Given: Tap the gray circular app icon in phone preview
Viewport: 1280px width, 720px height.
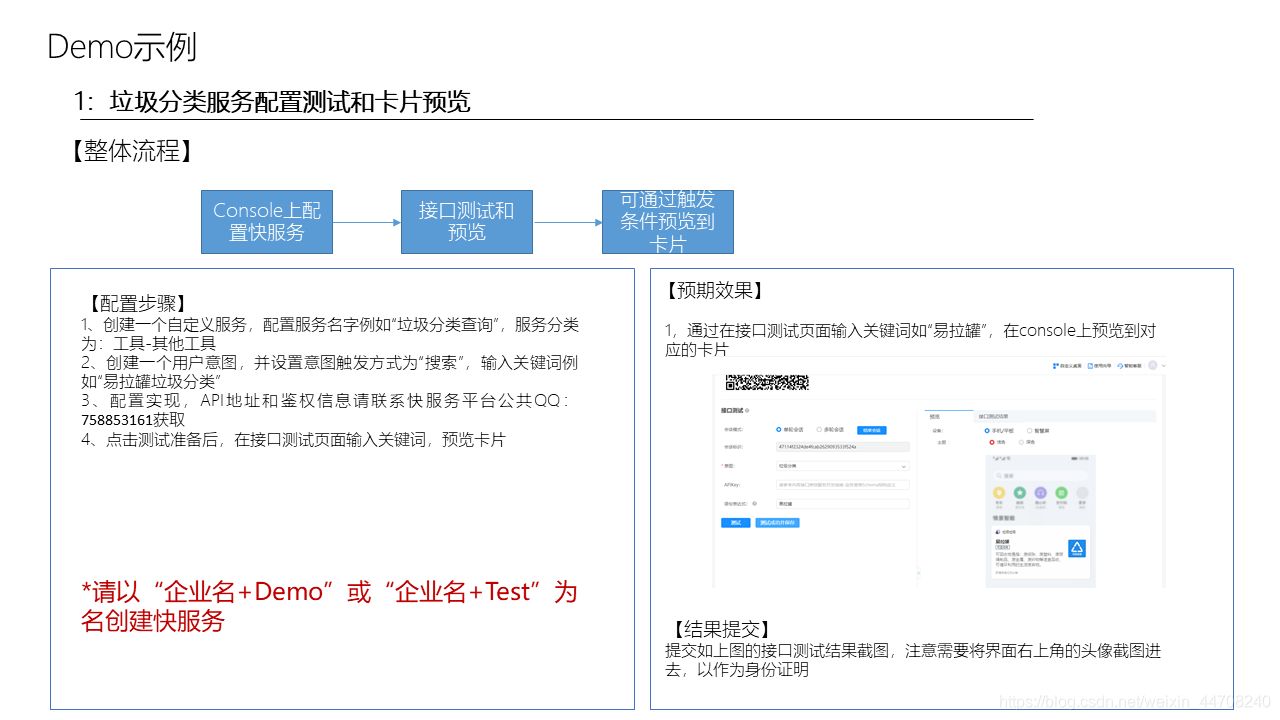Looking at the screenshot, I should (x=1082, y=493).
